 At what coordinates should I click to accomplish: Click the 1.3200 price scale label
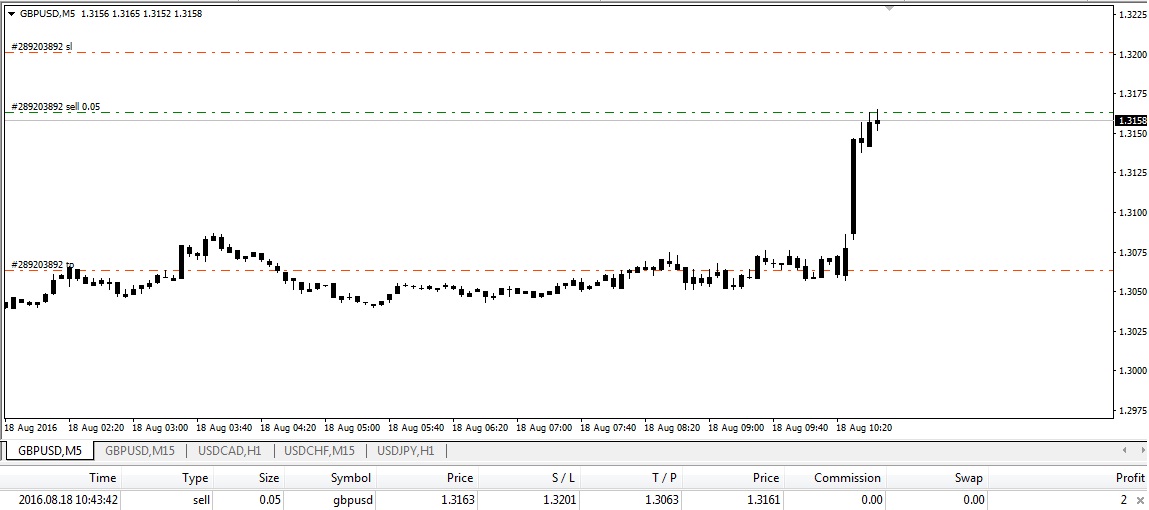click(x=1131, y=54)
